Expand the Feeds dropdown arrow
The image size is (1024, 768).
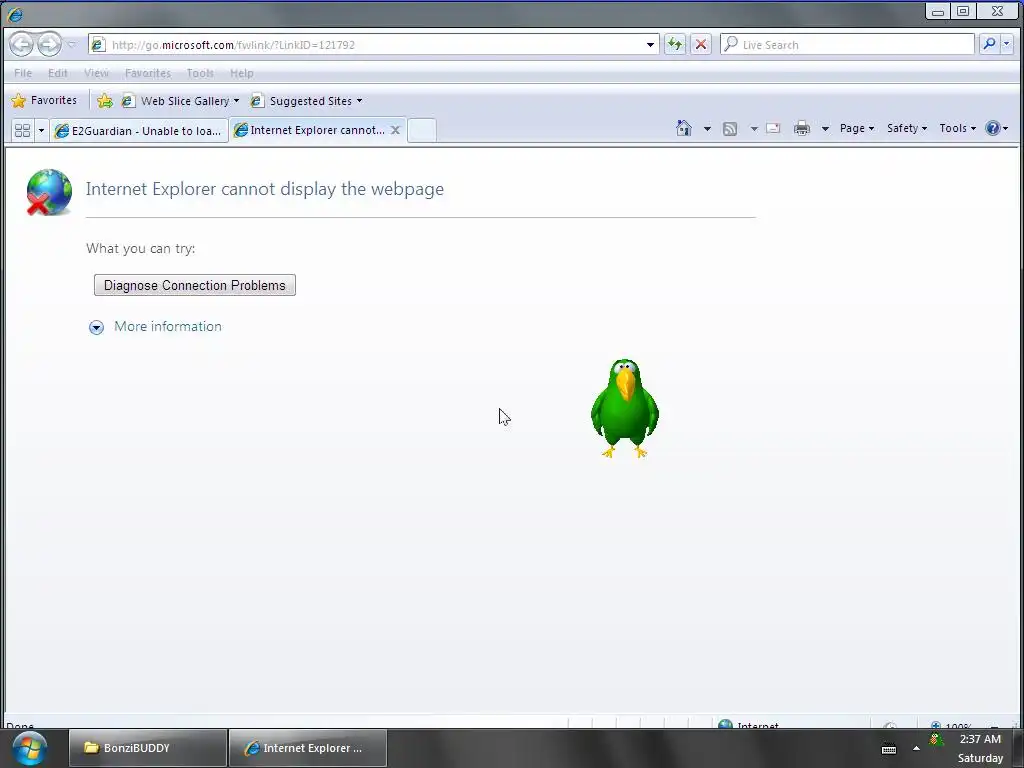(754, 129)
